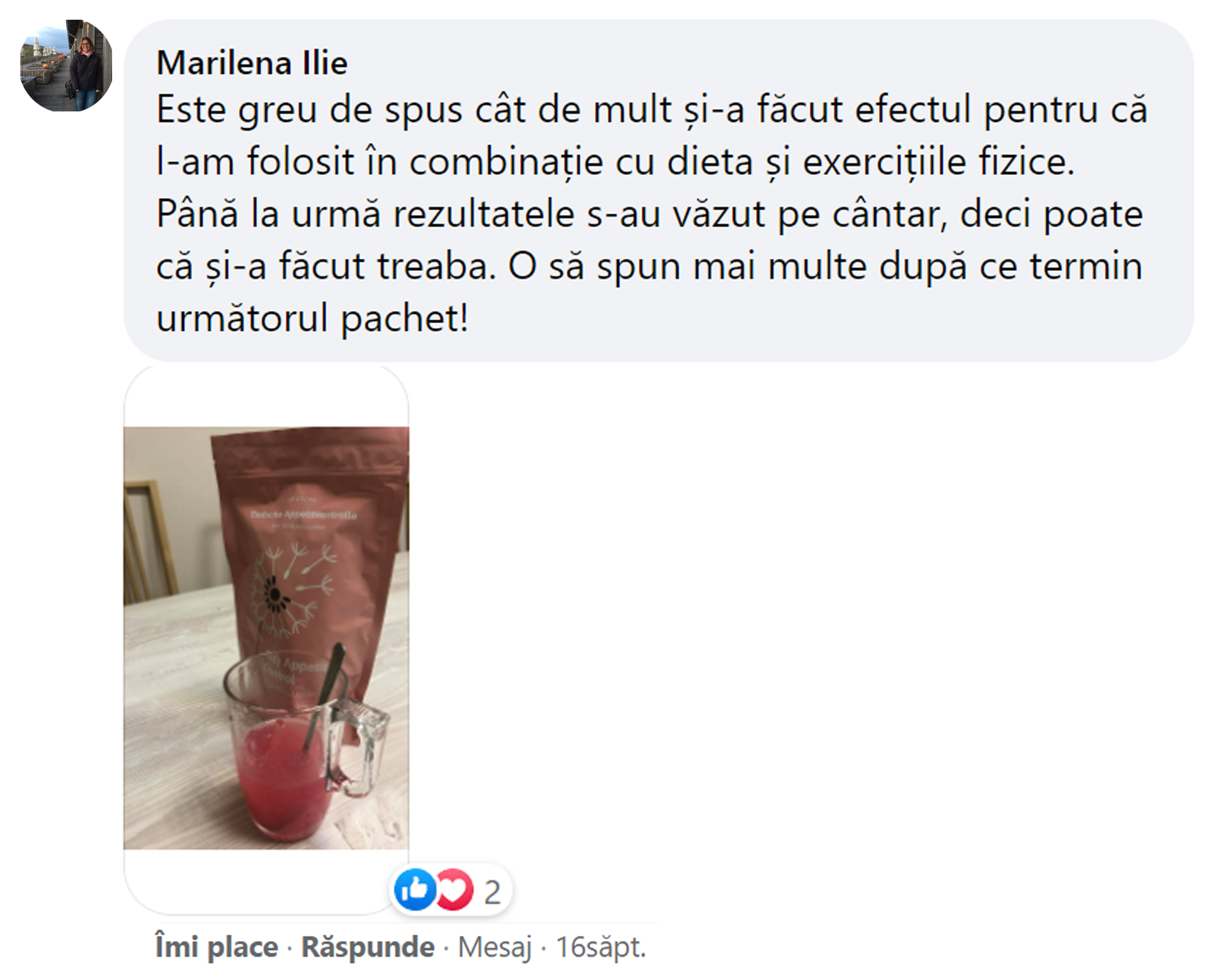
Task: Click the spoon inside the glass mug
Action: coord(323,696)
